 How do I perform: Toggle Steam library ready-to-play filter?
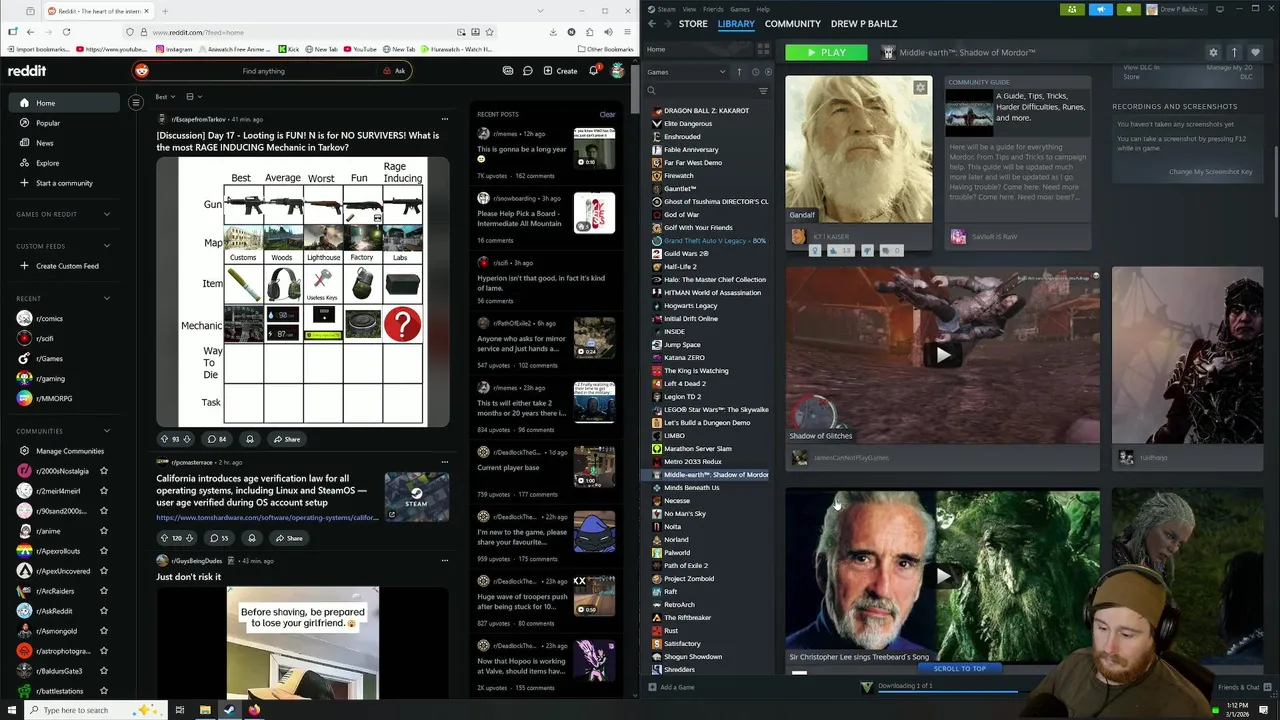768,72
